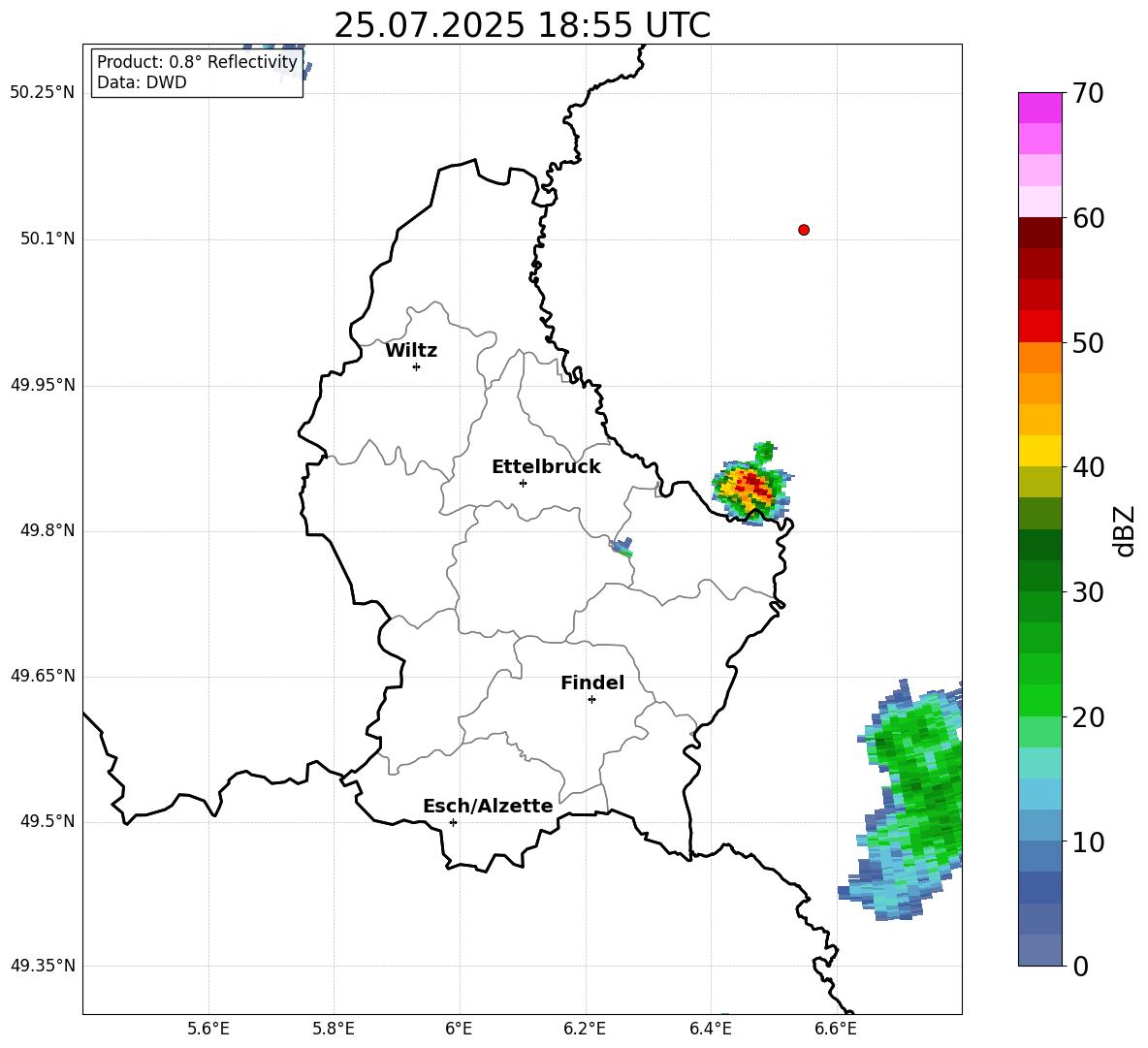Click the colorbar tick label 50
This screenshot has width=1148, height=1048.
(x=1088, y=343)
